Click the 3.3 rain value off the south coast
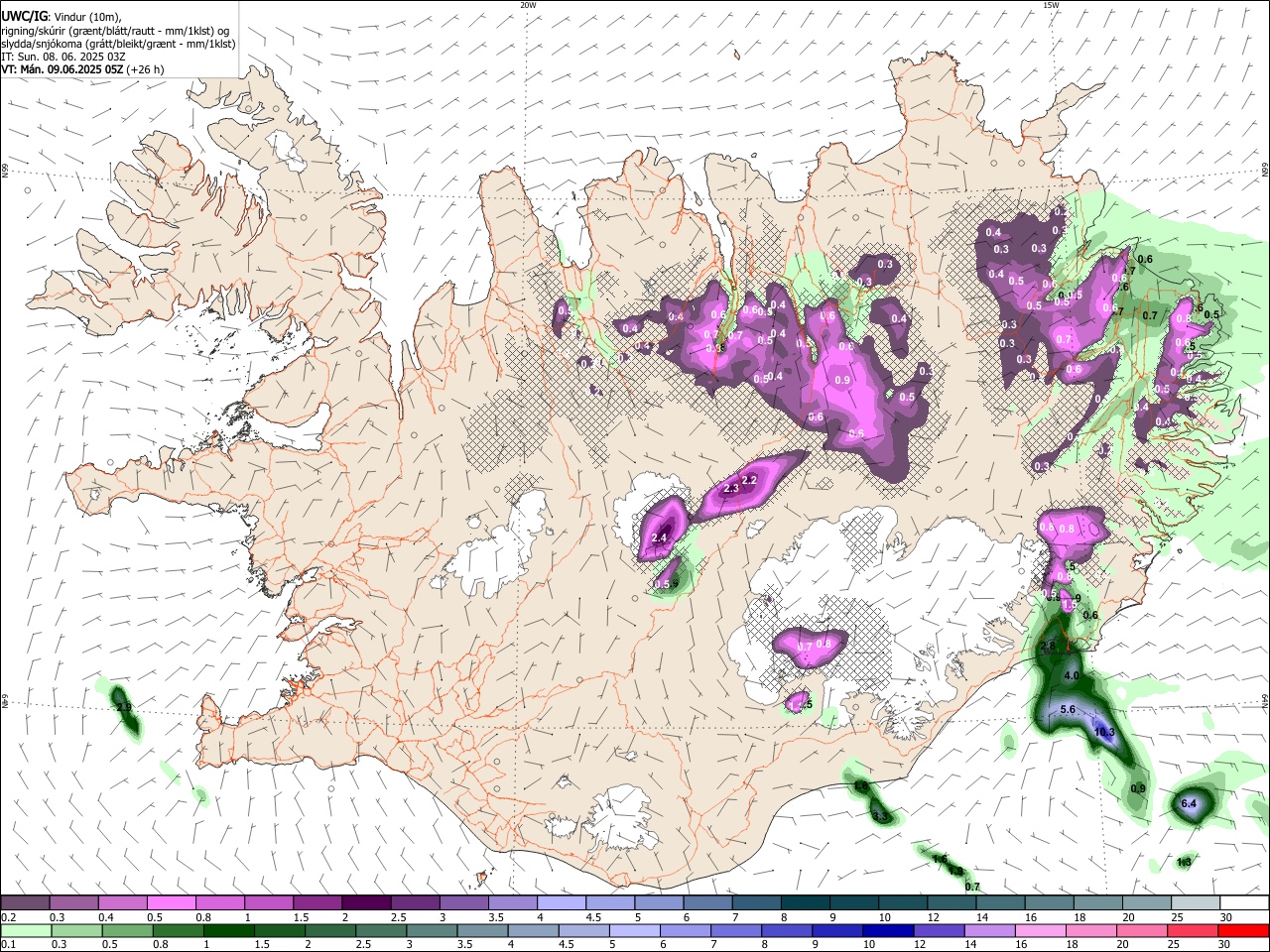The height and width of the screenshot is (952, 1270). [880, 817]
